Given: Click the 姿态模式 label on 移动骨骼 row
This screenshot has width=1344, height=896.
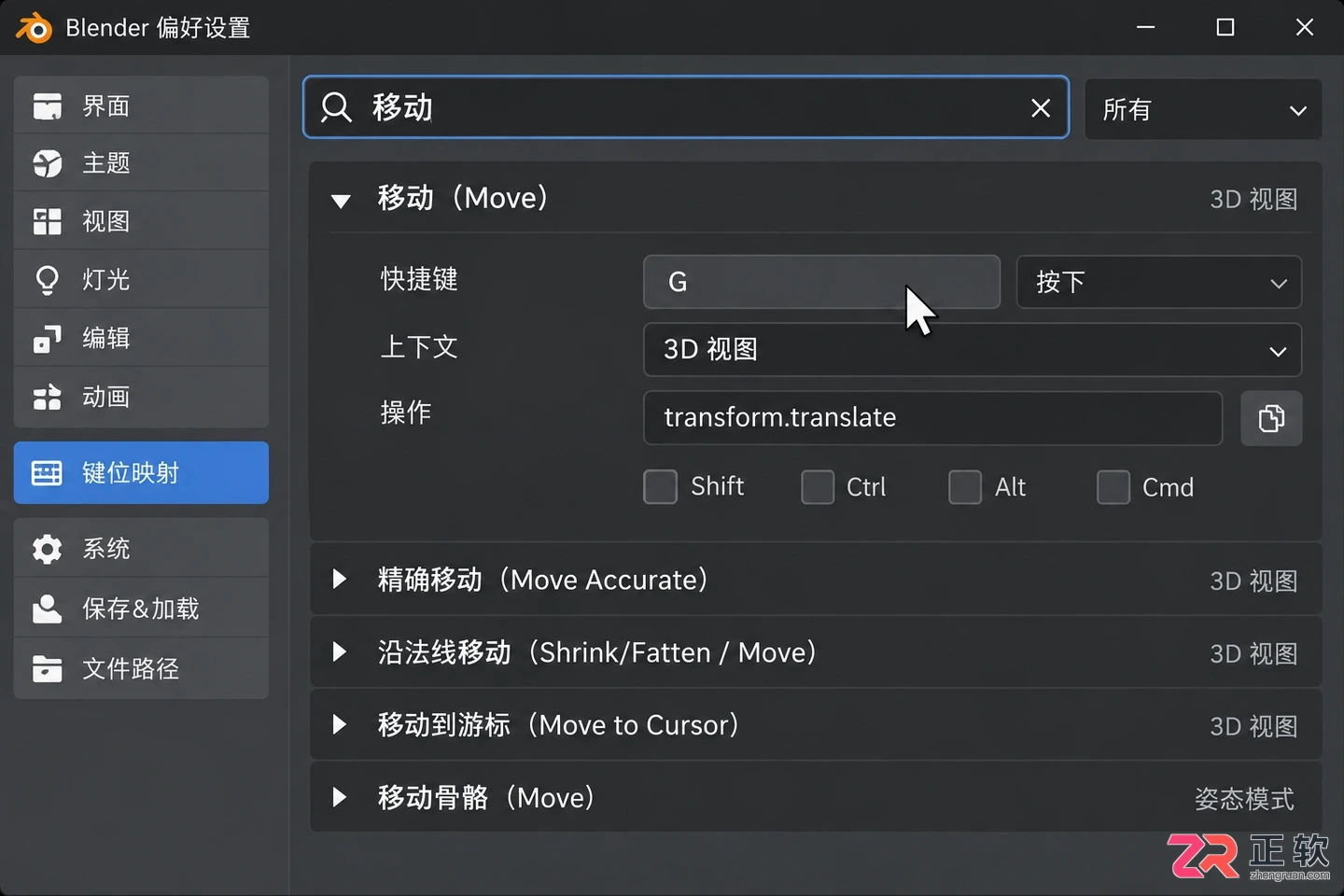Looking at the screenshot, I should pyautogui.click(x=1244, y=799).
